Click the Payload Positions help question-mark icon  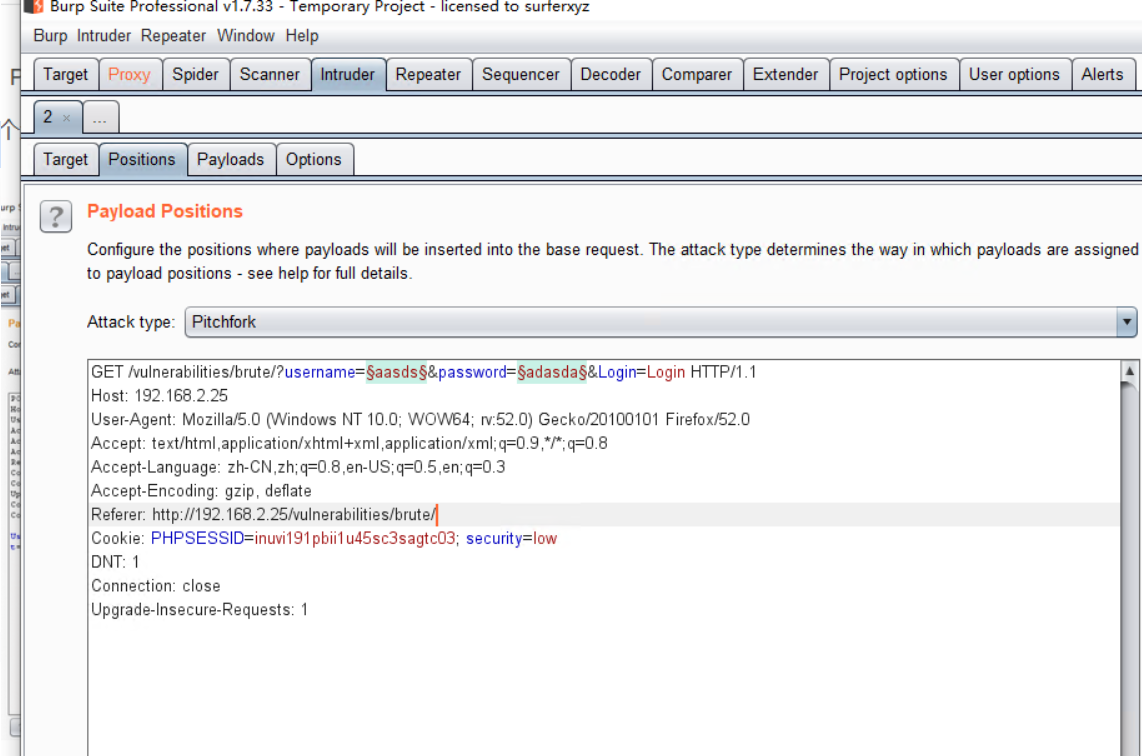point(56,217)
